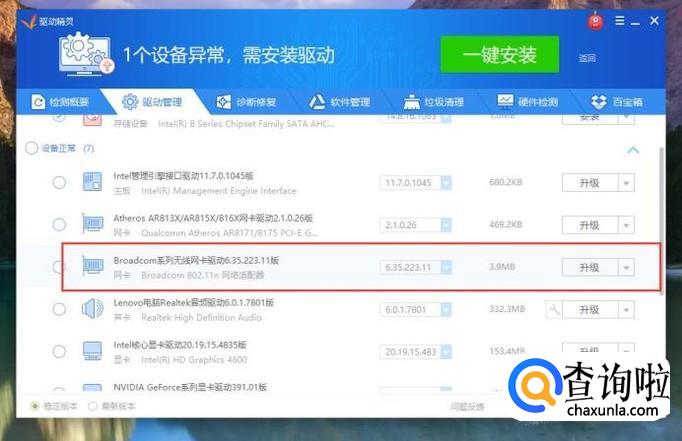This screenshot has height=441, width=682.
Task: Select the Atheros 网卡驱动 row radio
Action: (59, 224)
